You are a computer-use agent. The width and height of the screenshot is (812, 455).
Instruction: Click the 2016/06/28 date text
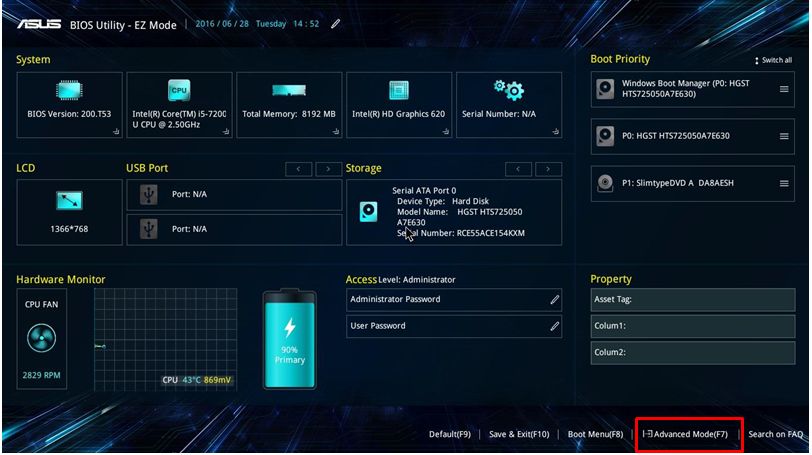tap(222, 24)
